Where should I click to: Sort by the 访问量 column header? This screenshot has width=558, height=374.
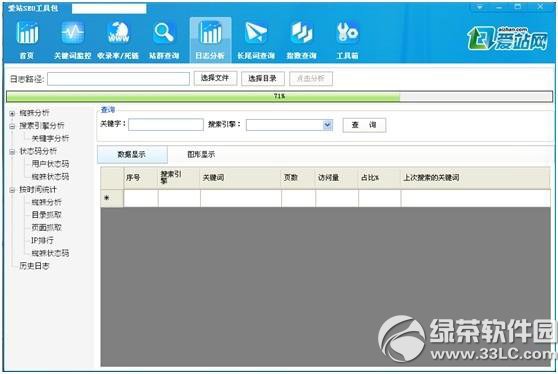pos(337,178)
